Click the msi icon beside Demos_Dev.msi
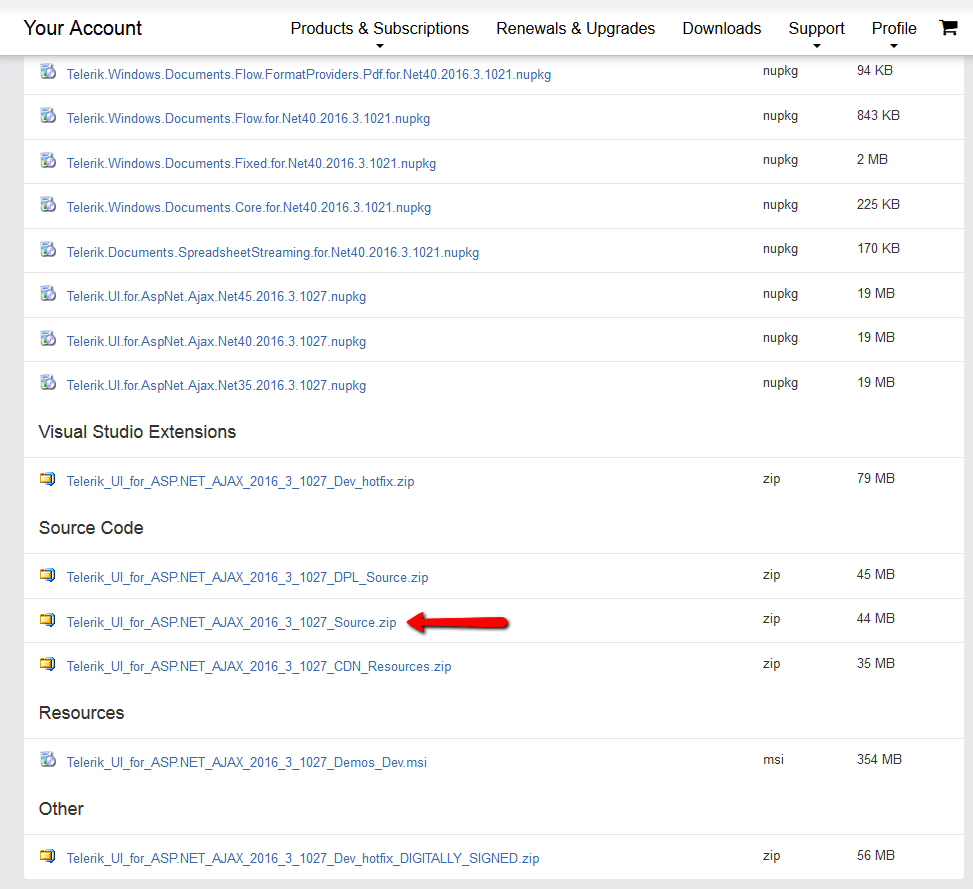 point(48,760)
